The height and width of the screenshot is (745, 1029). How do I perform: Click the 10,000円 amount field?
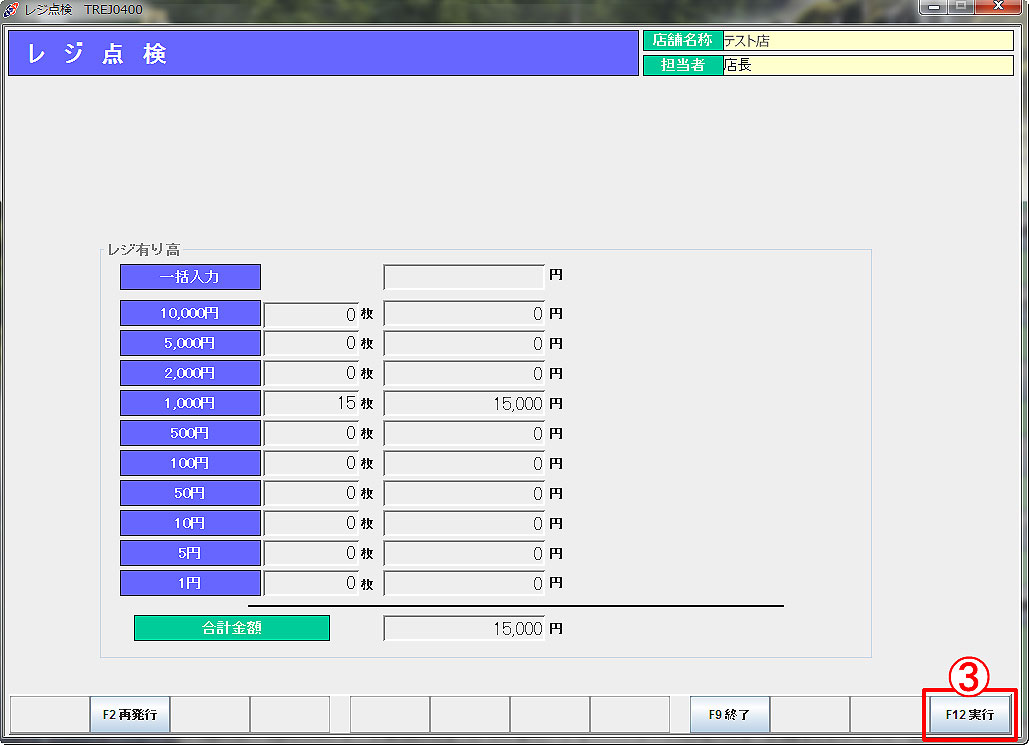pos(464,314)
